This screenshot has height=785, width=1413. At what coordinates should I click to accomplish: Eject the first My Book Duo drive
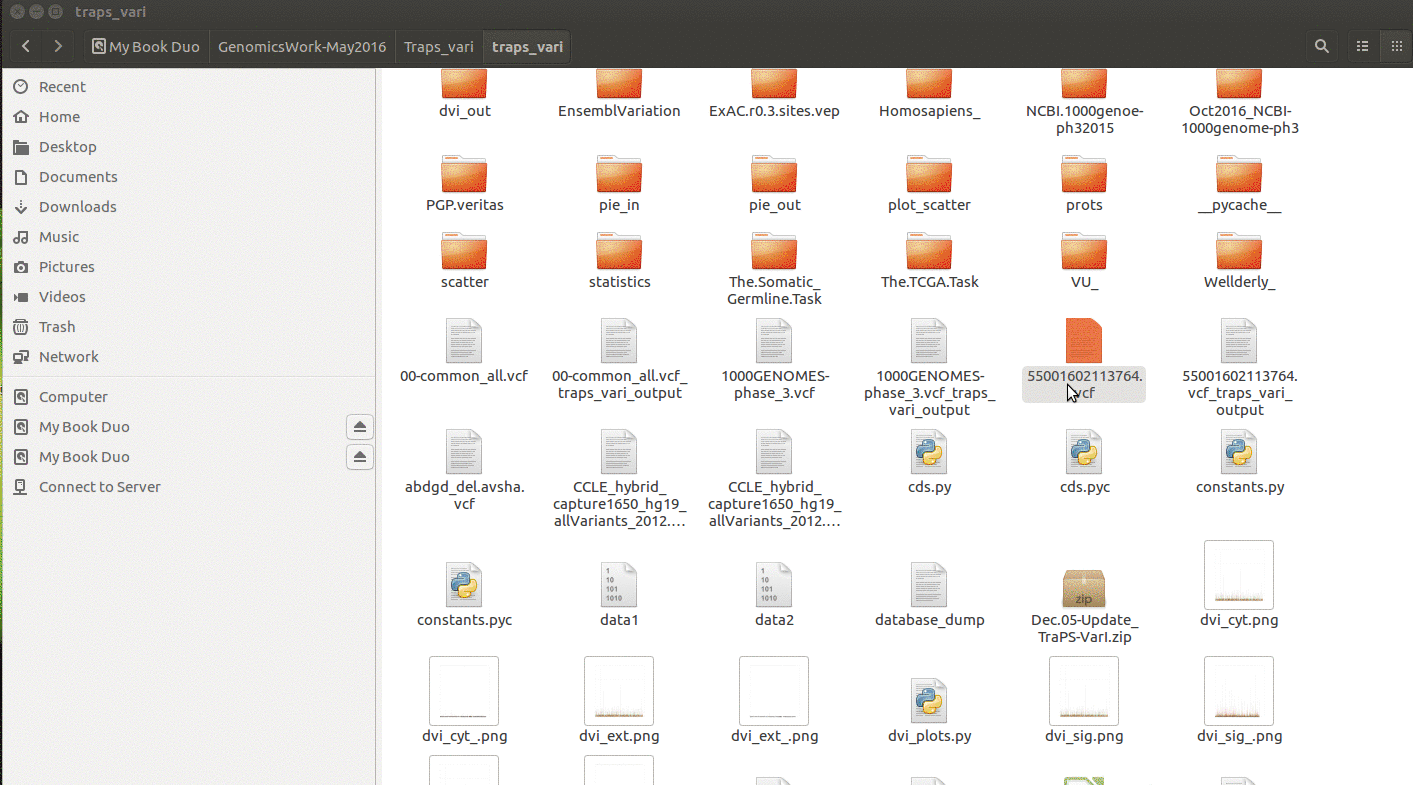361,427
